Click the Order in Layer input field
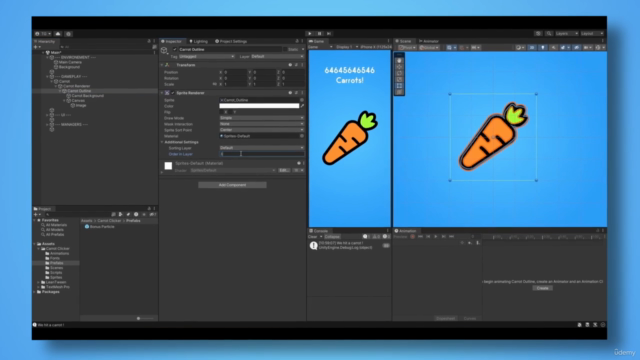Screen dimensions: 640x360 (x=262, y=154)
